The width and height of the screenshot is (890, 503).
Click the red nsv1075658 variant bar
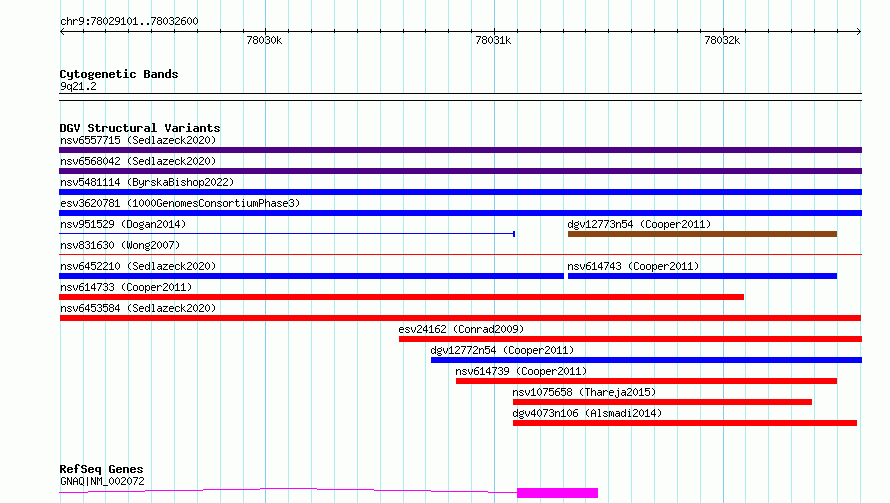[662, 402]
